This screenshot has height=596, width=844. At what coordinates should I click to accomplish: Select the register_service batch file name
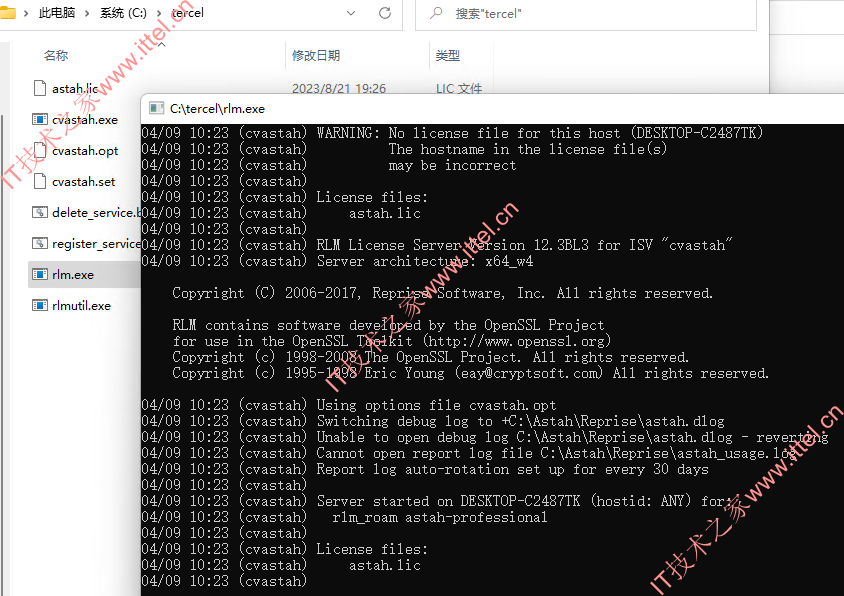click(x=96, y=244)
